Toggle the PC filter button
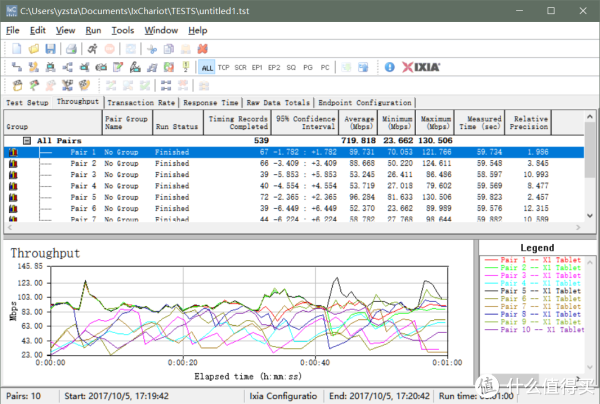Image resolution: width=600 pixels, height=404 pixels. click(325, 68)
